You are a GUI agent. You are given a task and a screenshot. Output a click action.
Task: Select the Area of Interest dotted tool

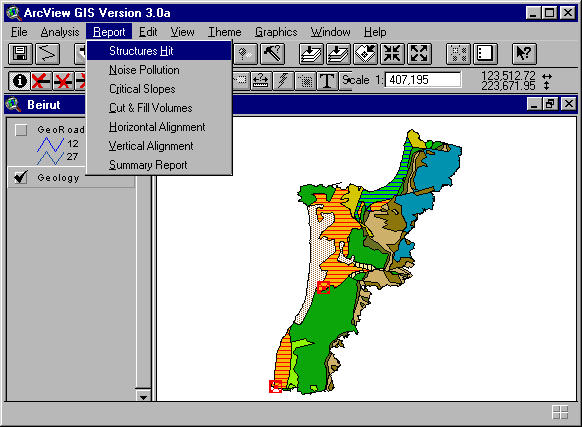(x=305, y=81)
